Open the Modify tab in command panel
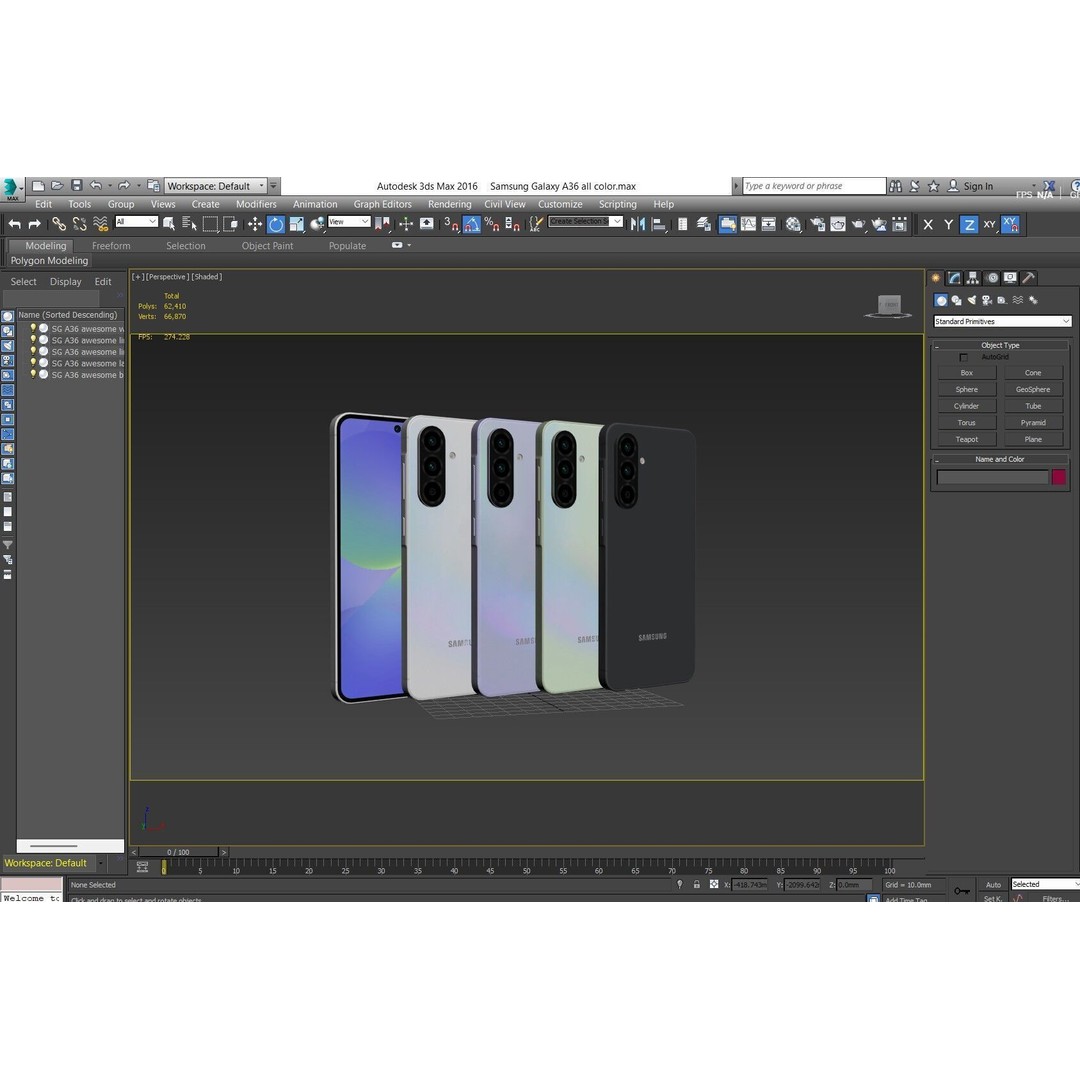This screenshot has width=1080, height=1080. [954, 278]
